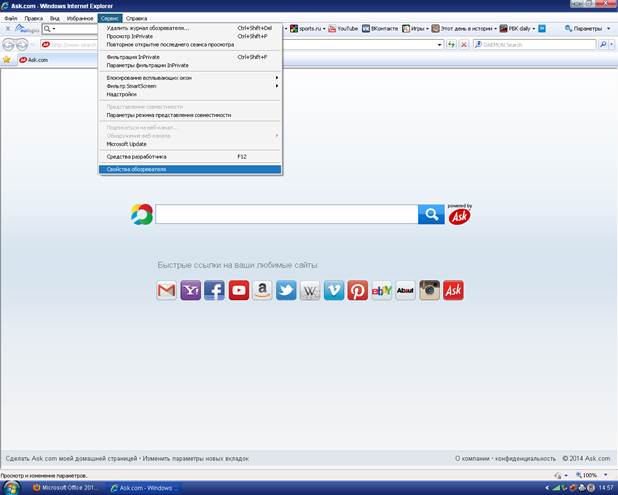Click the О компании footer link

[472, 459]
